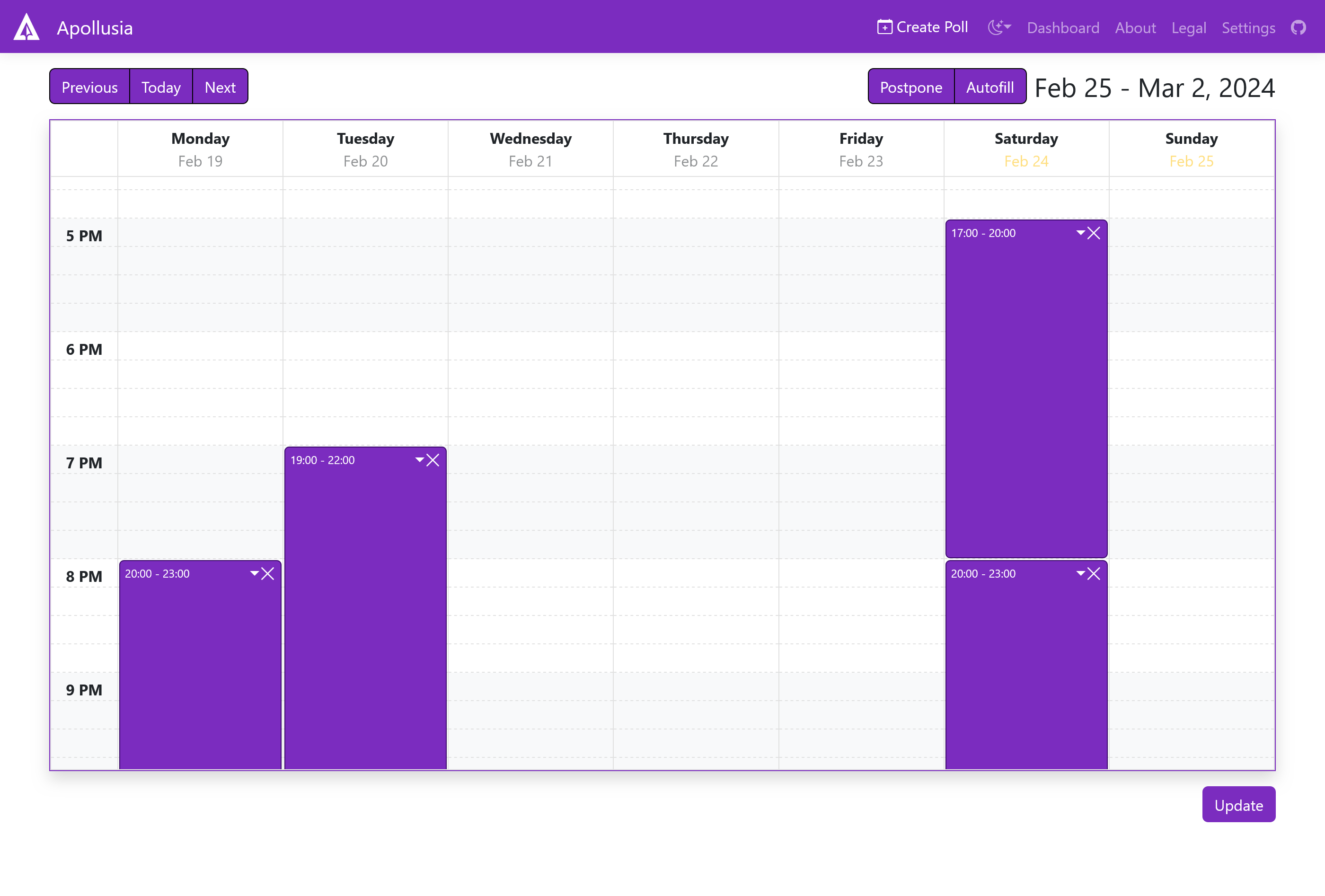Remove the Saturday 17:00 - 20:00 event
The height and width of the screenshot is (896, 1325).
pyautogui.click(x=1094, y=233)
